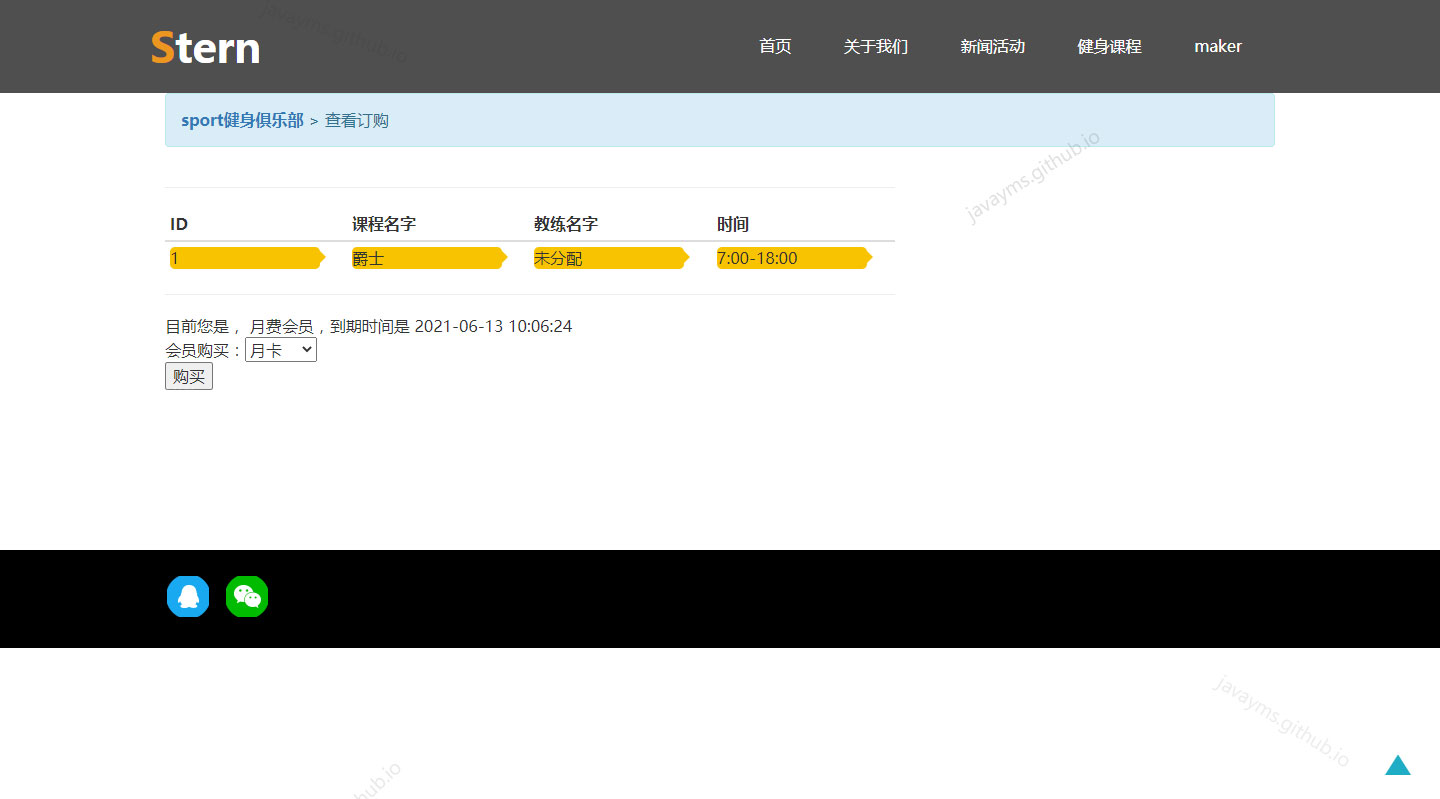Select maker in the navigation bar
1440x799 pixels.
click(x=1218, y=46)
